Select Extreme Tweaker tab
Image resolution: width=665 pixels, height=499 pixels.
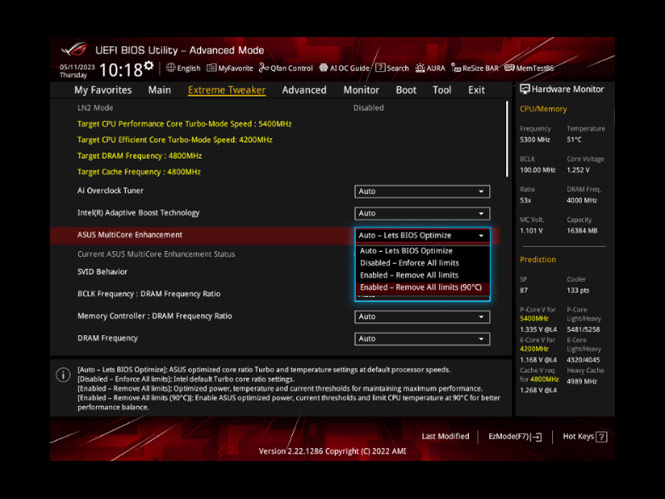[226, 90]
